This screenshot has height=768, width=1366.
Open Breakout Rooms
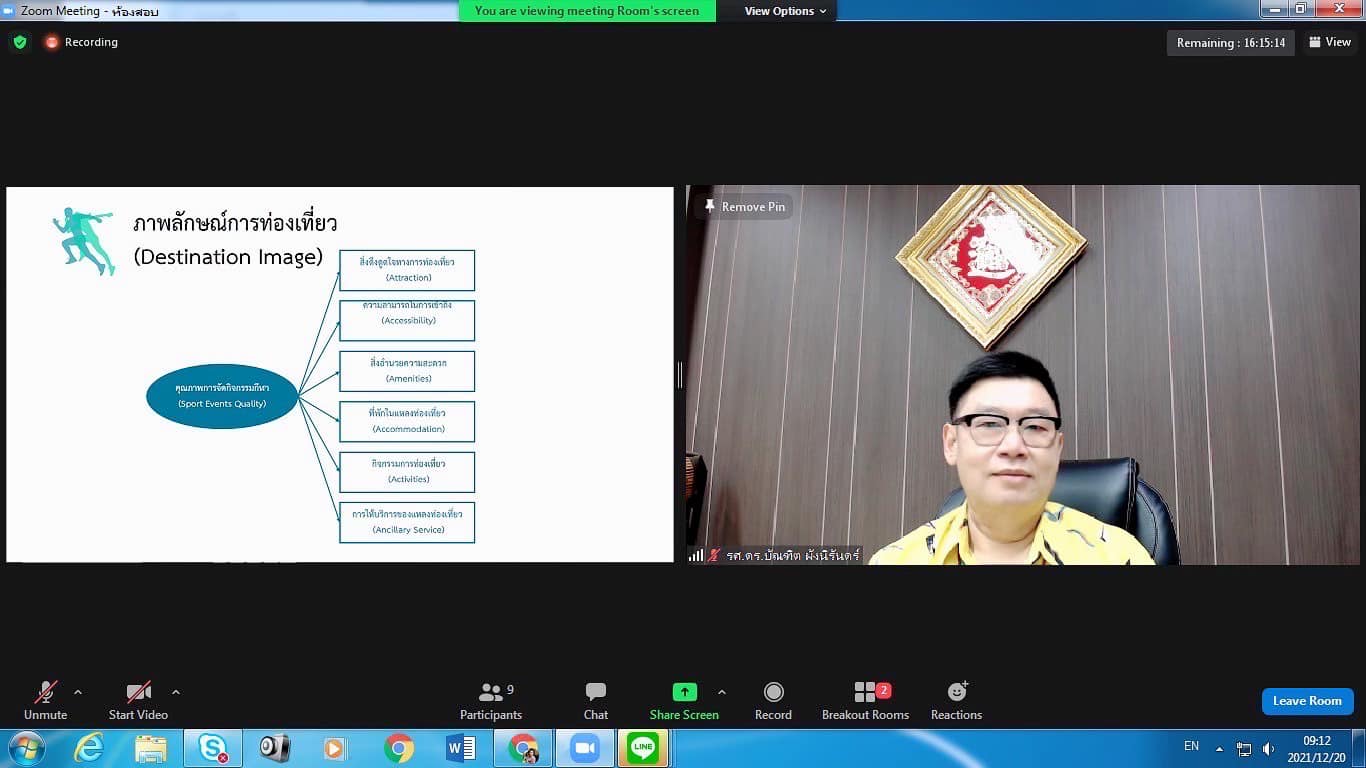coord(865,700)
